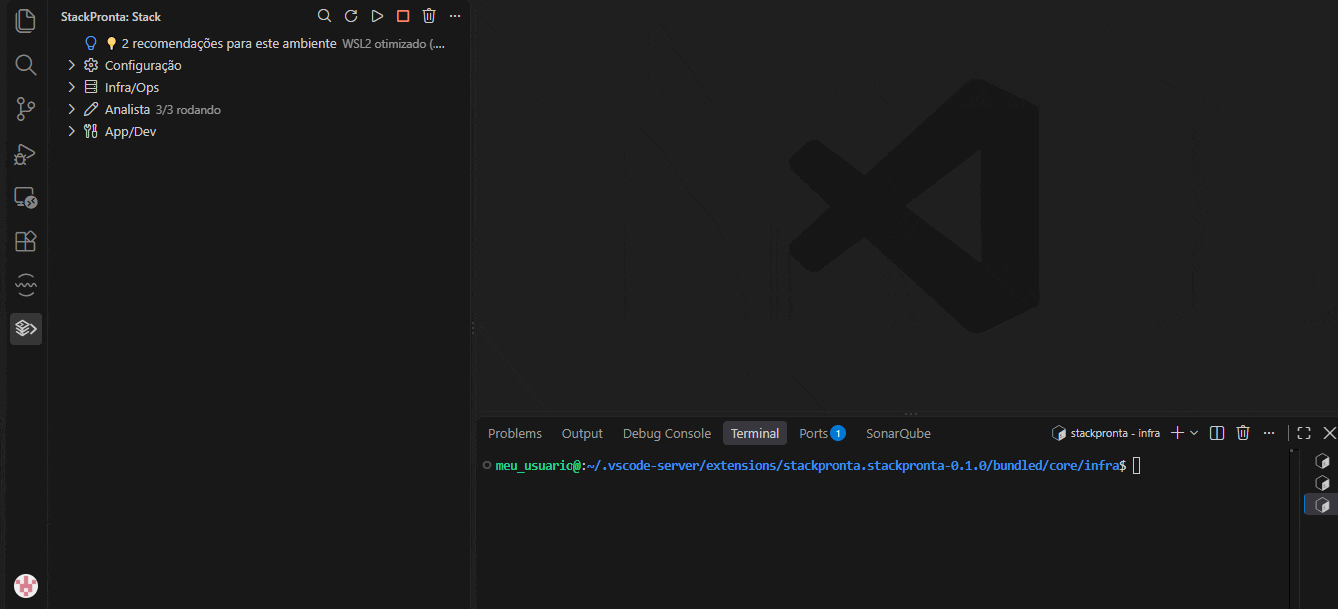Close the bottom panel
Viewport: 1338px width, 609px height.
pyautogui.click(x=1329, y=433)
